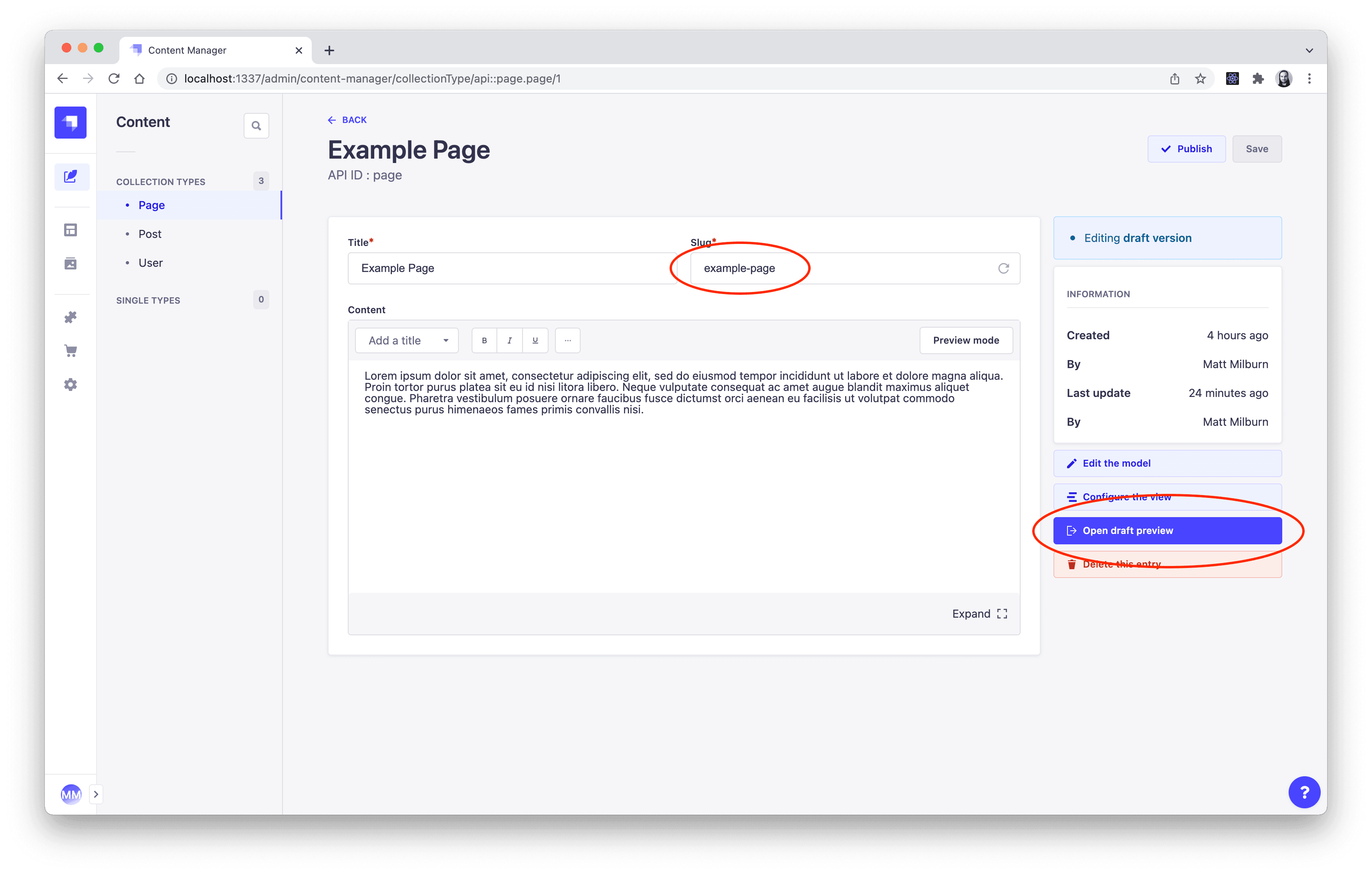Screen dimensions: 1372x874
Task: Click the media library icon in sidebar
Action: [x=70, y=262]
